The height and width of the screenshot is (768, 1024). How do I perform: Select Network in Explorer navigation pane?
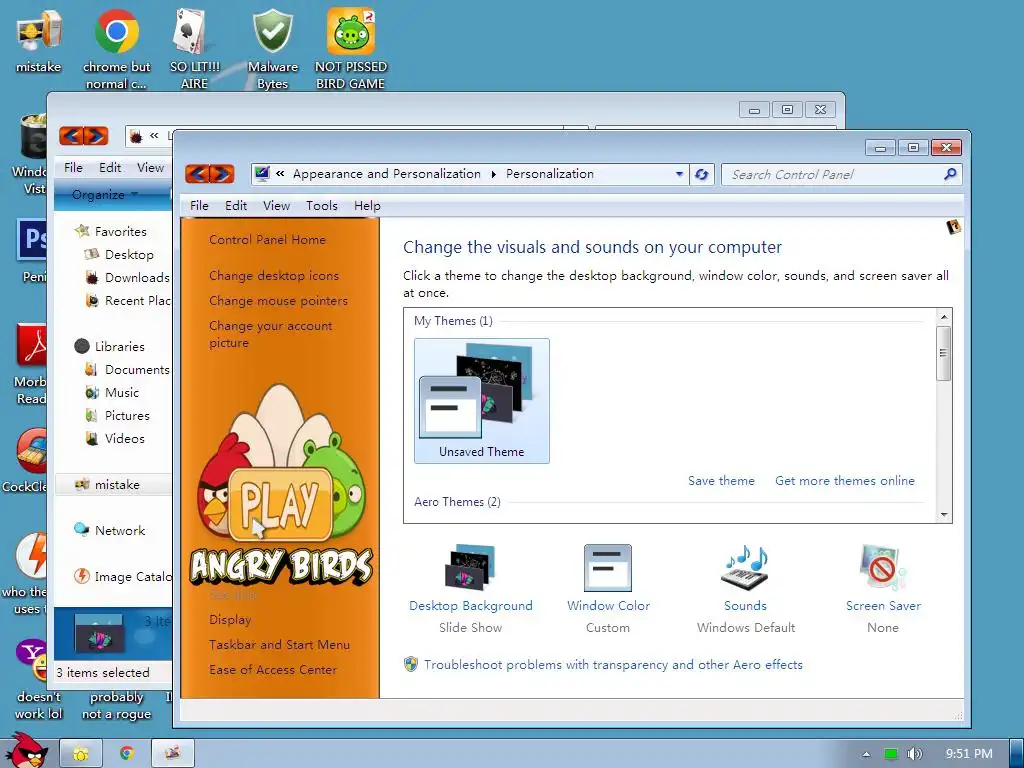pyautogui.click(x=110, y=530)
